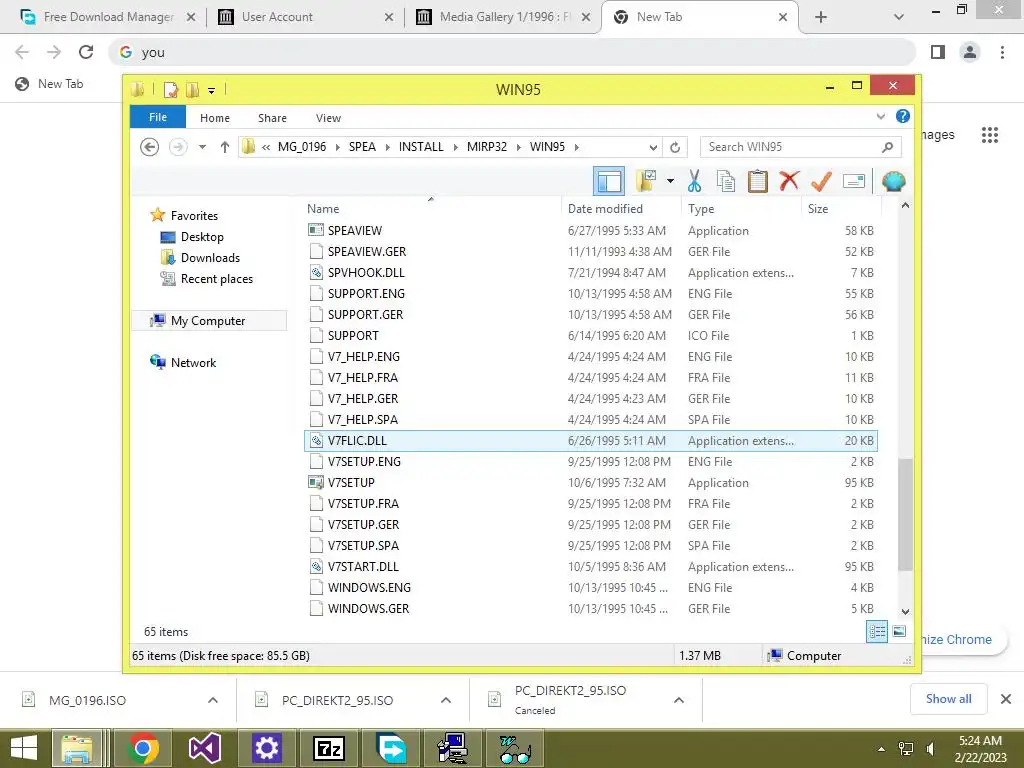Select the SUPPORT ICO file
The width and height of the screenshot is (1024, 768).
591,336
